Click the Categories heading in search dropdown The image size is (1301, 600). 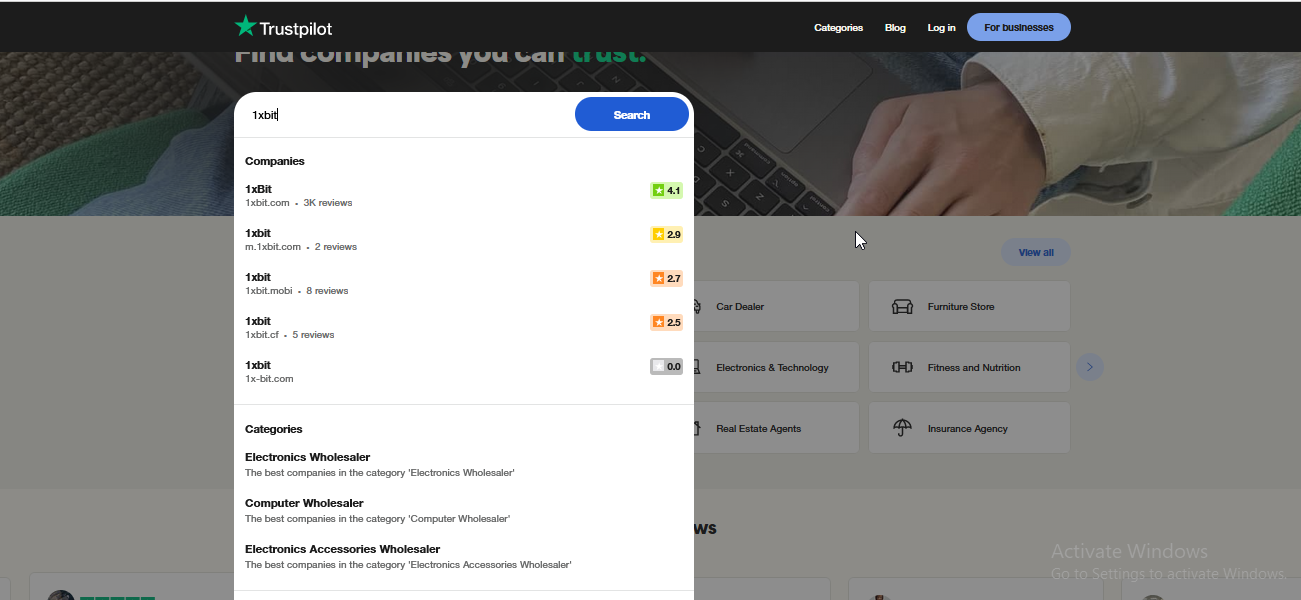pos(274,429)
